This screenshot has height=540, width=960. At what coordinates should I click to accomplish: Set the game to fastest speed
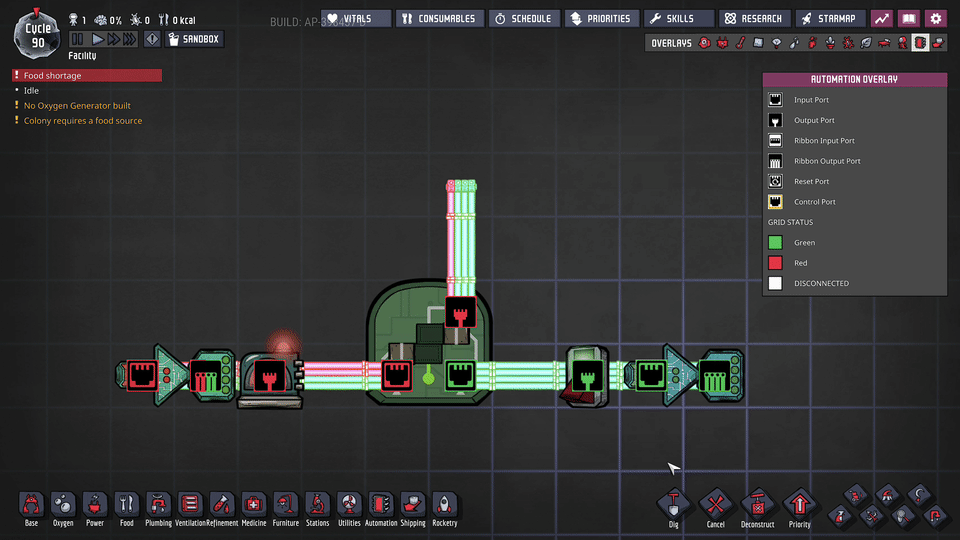click(130, 39)
